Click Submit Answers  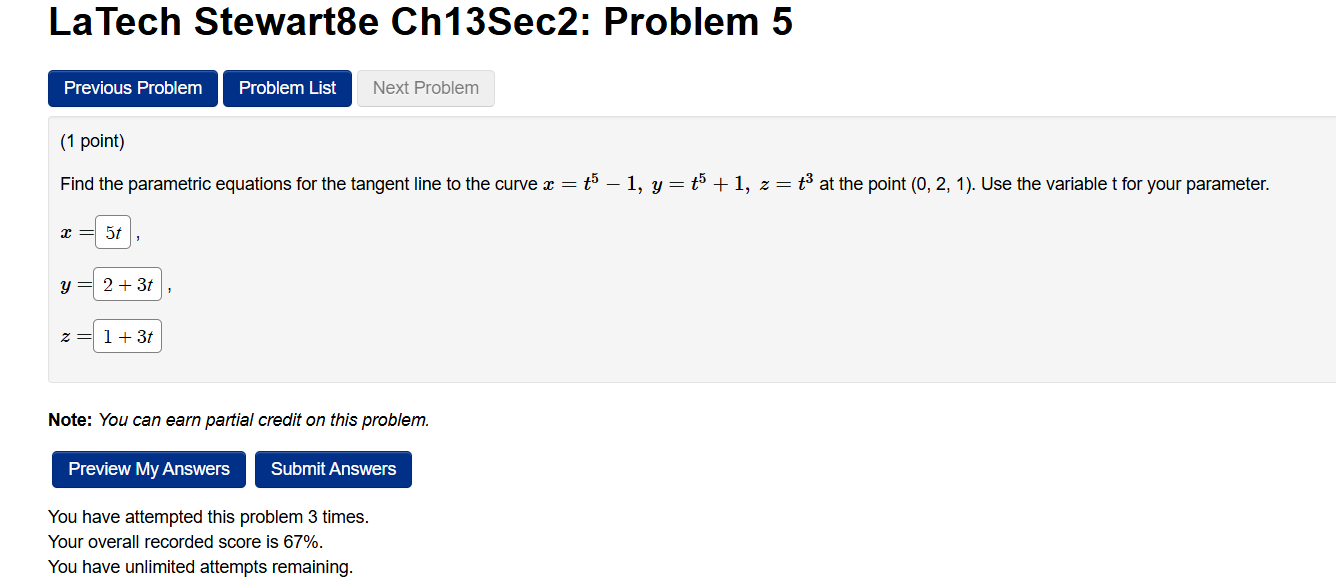(x=333, y=469)
